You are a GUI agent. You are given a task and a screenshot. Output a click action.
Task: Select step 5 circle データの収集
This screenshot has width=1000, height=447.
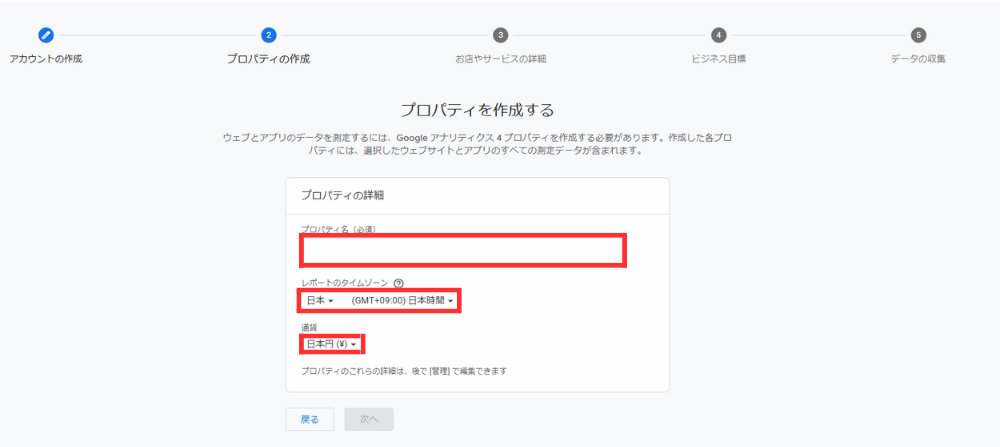click(918, 35)
